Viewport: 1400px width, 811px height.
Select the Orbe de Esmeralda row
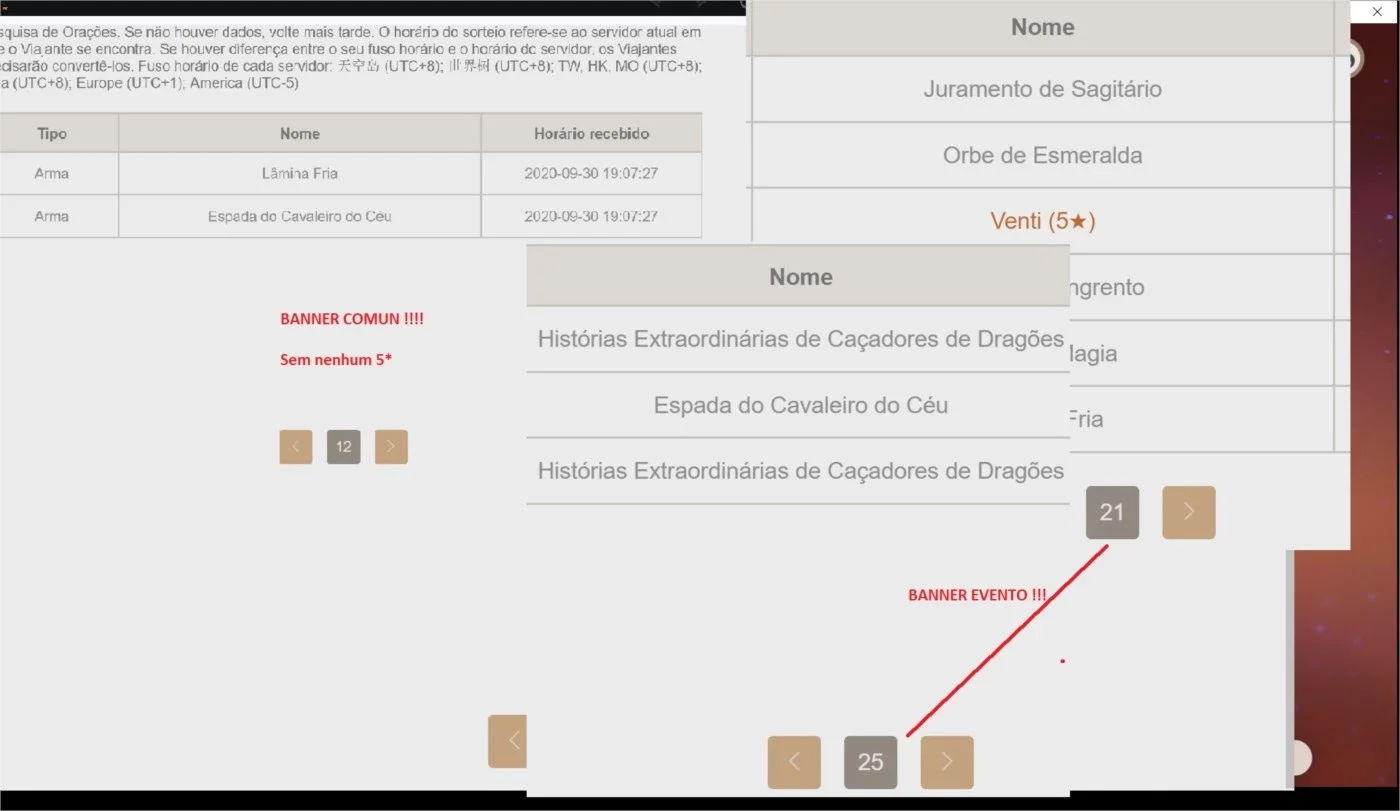[1042, 155]
